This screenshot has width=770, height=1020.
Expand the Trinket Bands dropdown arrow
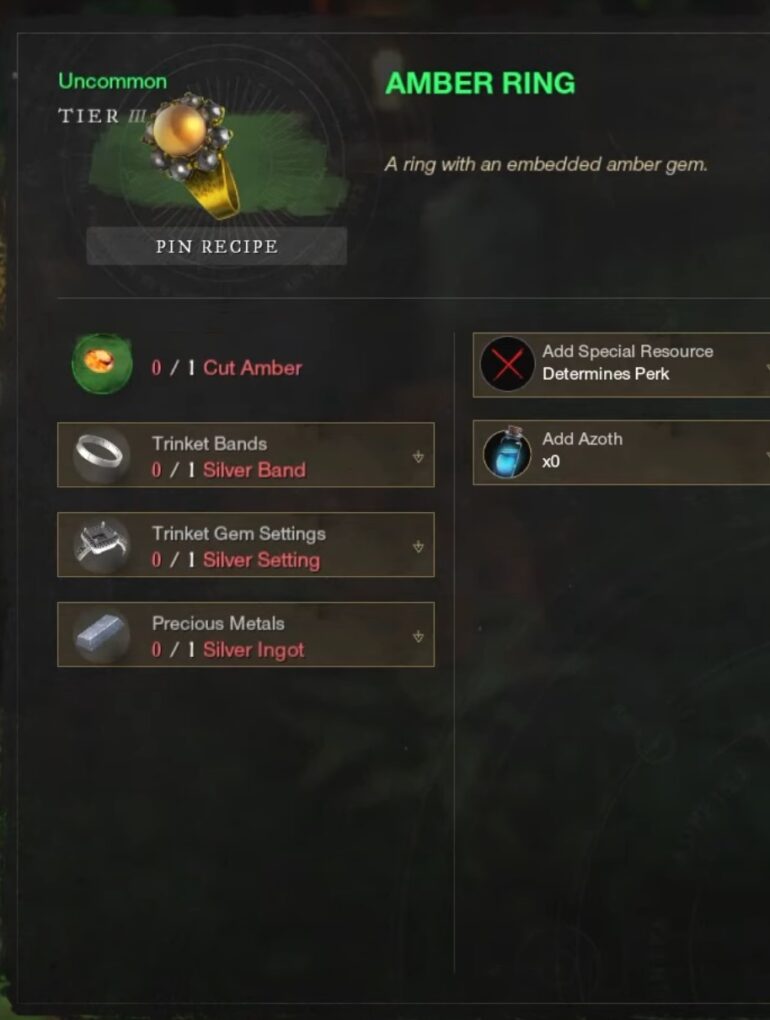coord(418,457)
